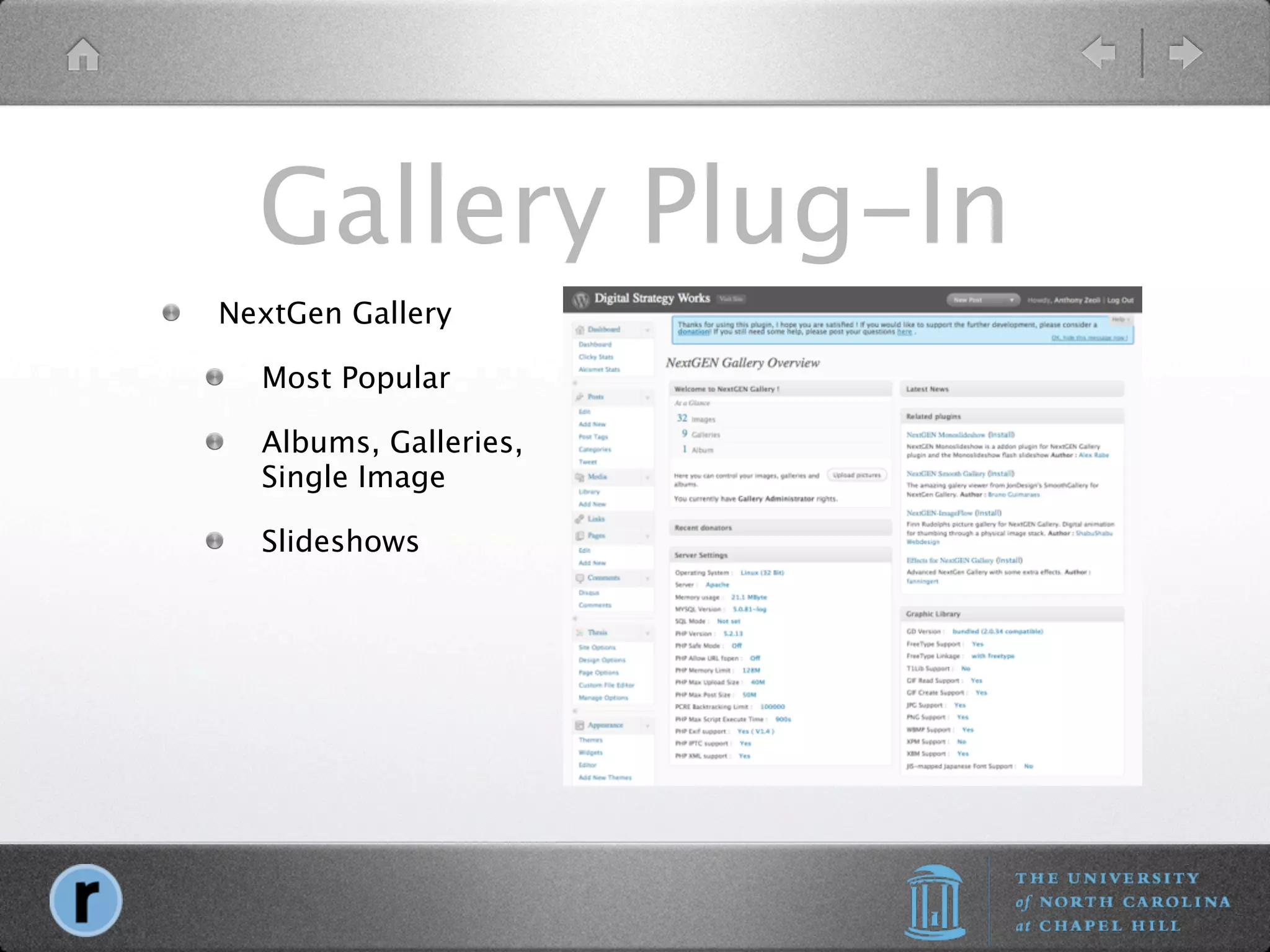The image size is (1270, 952).
Task: Collapse the Media menu section arrow
Action: [647, 477]
